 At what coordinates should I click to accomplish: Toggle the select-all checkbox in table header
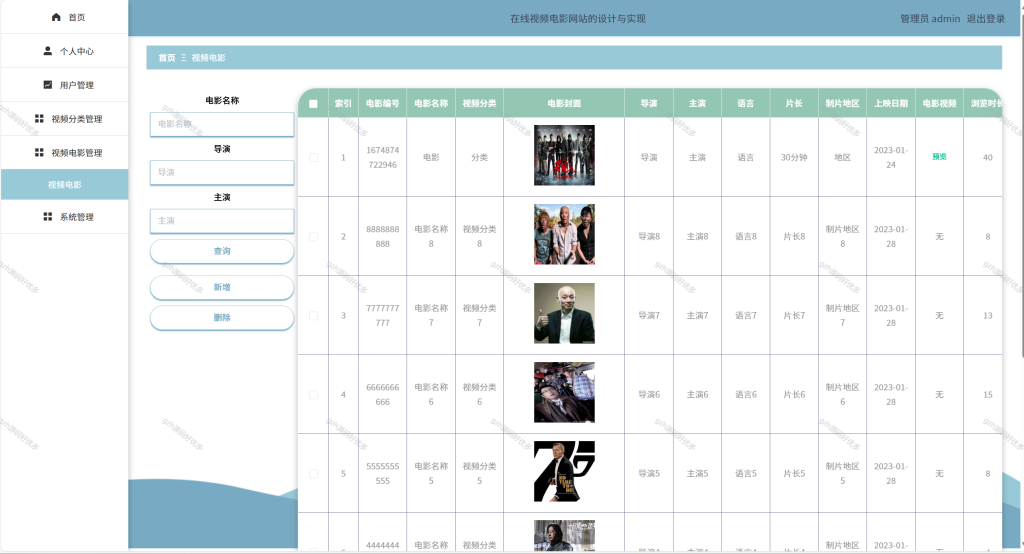pos(313,103)
